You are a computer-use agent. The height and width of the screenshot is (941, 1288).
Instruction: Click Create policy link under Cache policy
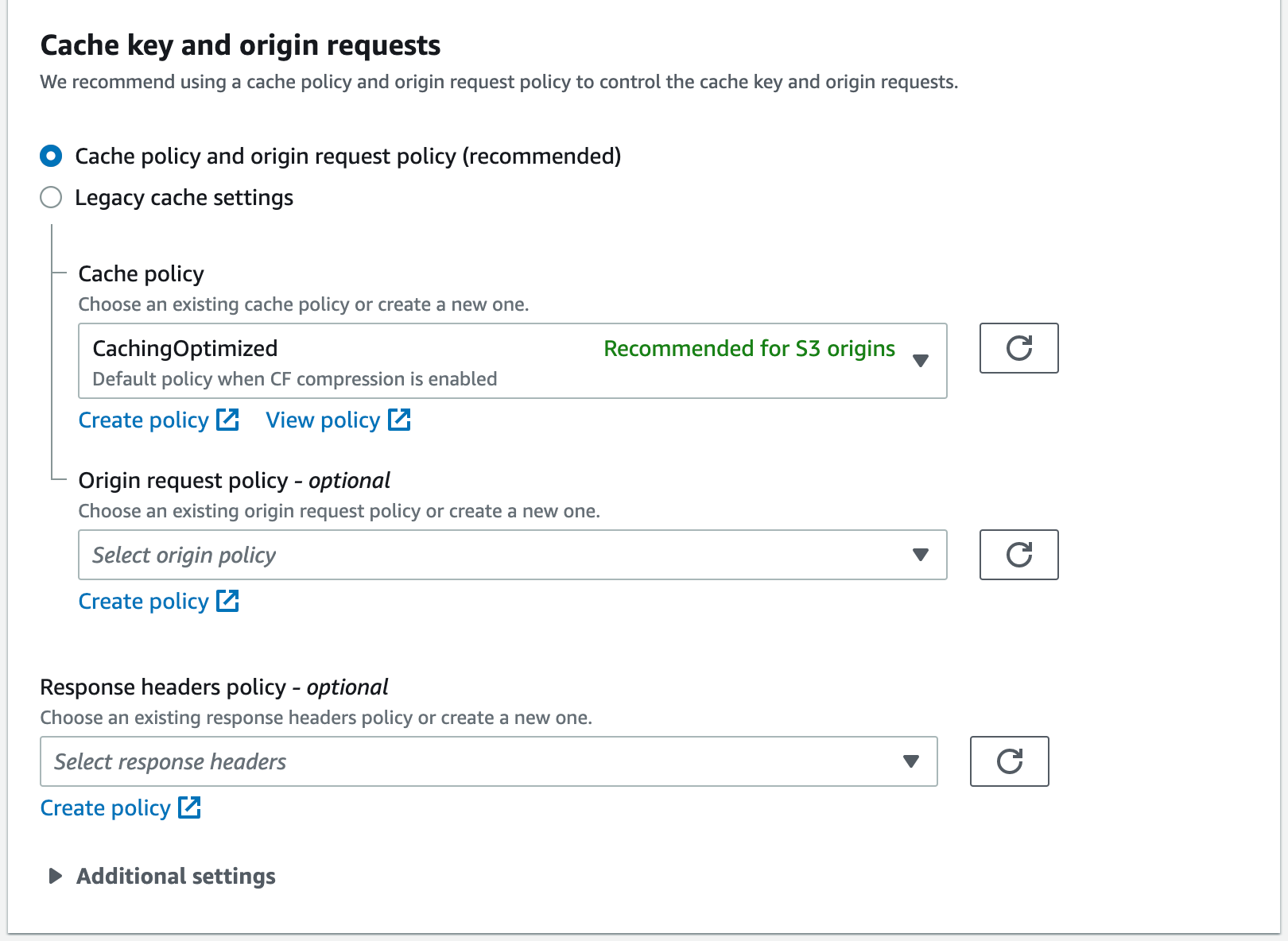(143, 420)
